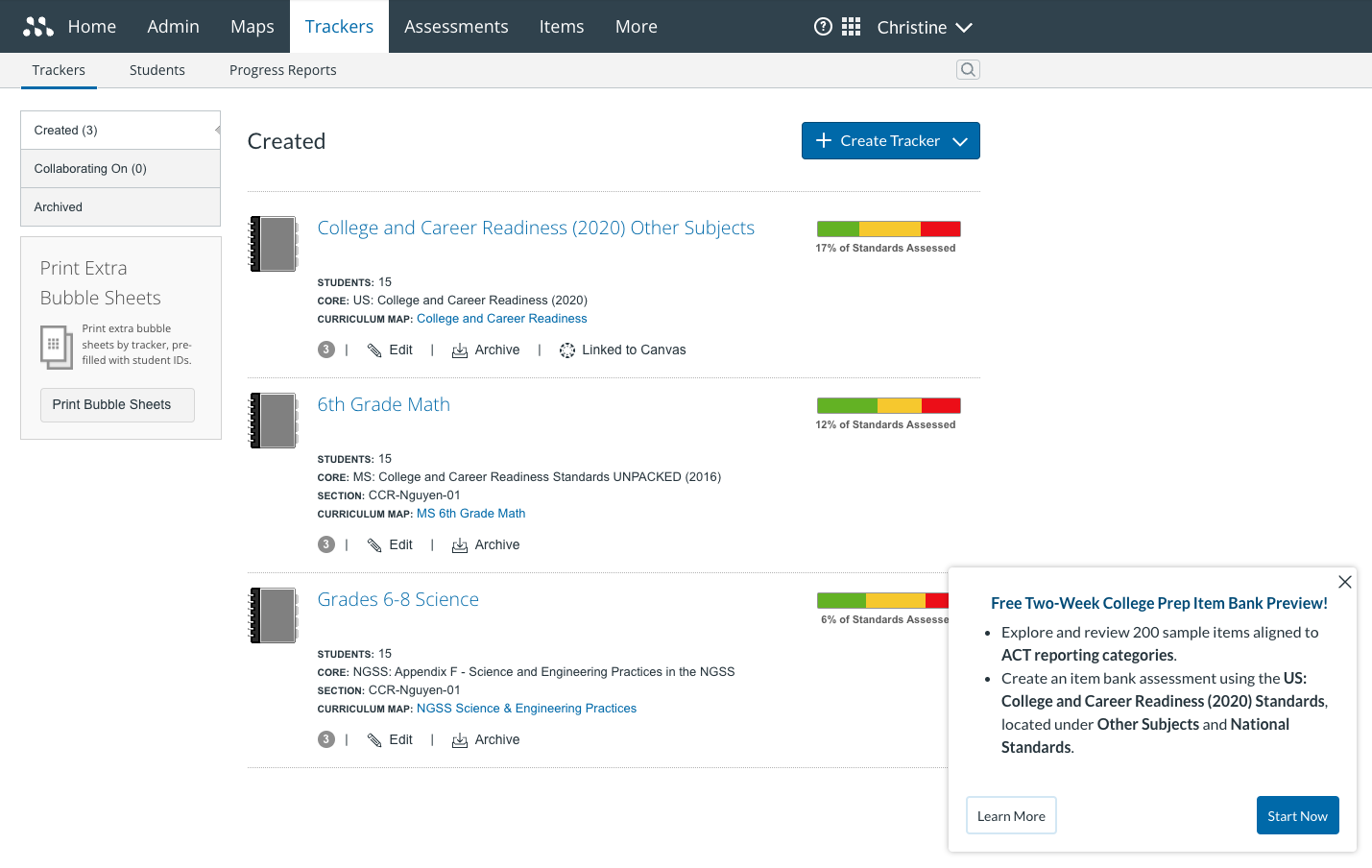Click the 6th Grade Math tracker notebook icon
Image resolution: width=1372 pixels, height=868 pixels.
pyautogui.click(x=274, y=421)
